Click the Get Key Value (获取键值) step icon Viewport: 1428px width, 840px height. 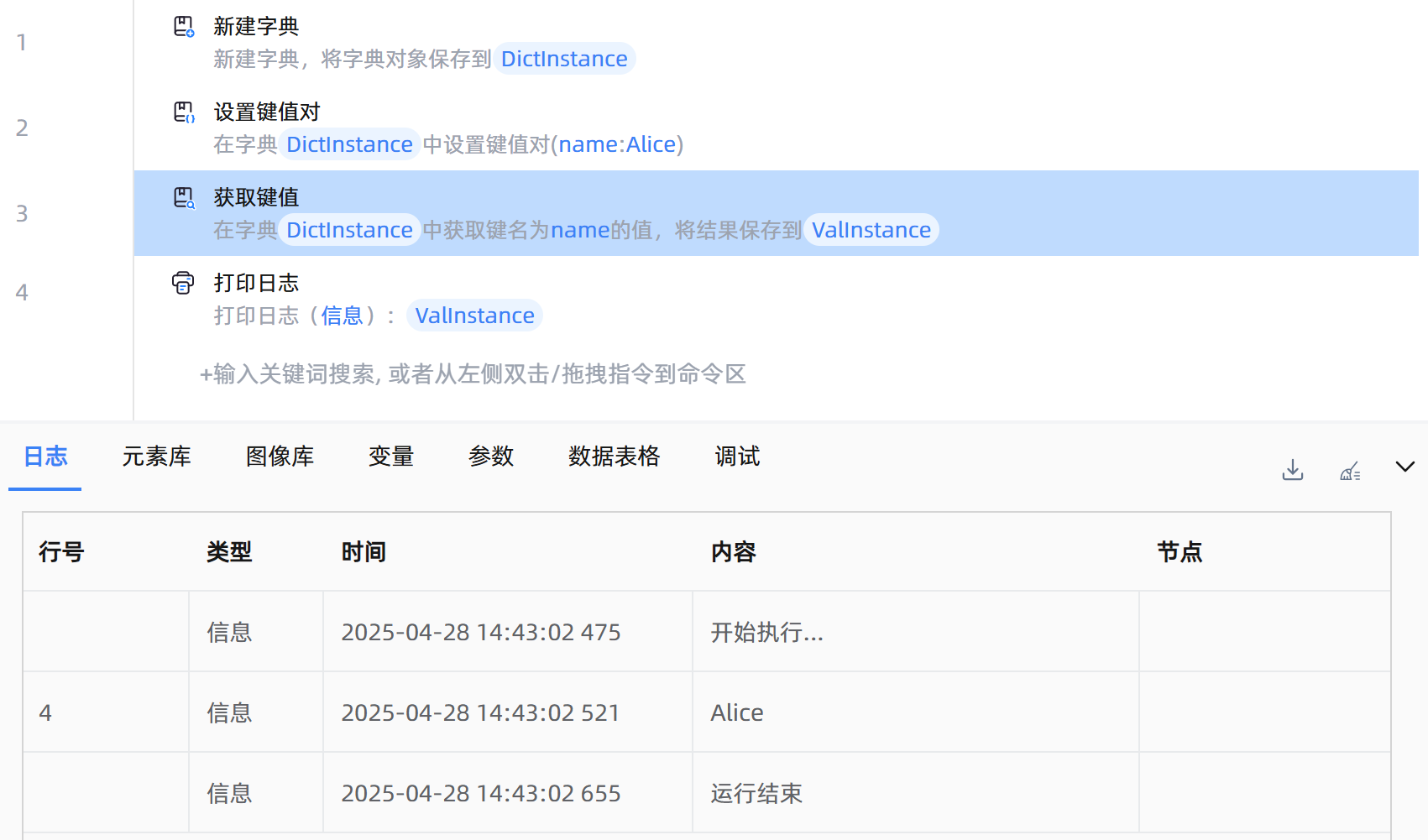click(184, 198)
